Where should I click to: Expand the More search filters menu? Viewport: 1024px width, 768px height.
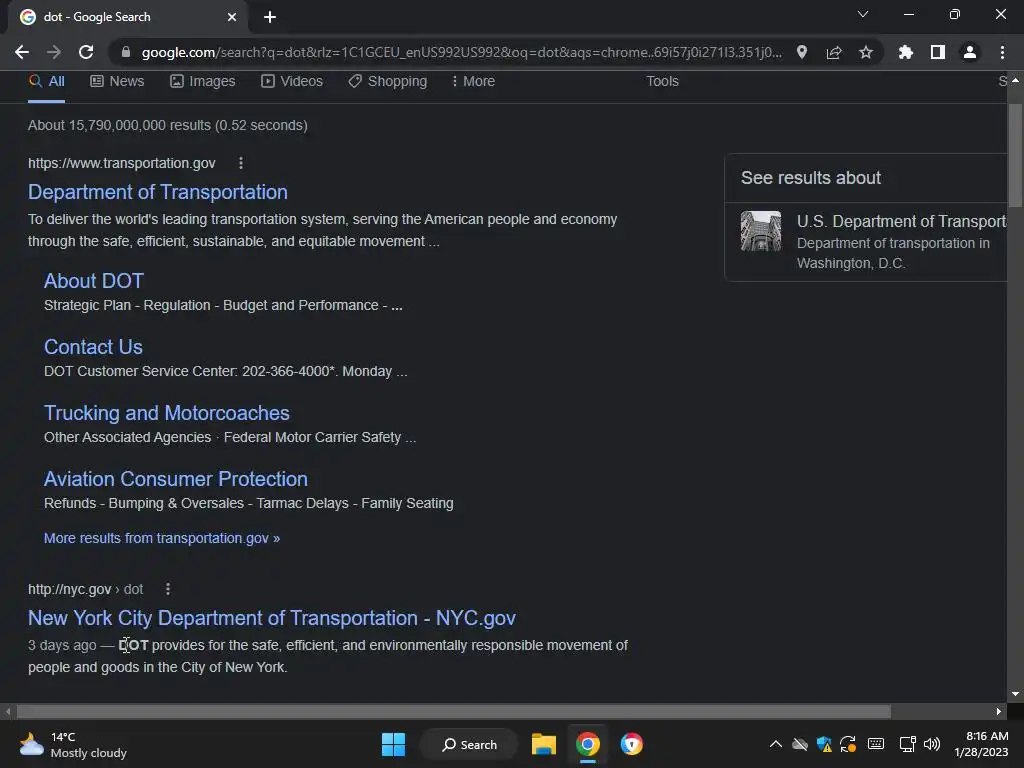pyautogui.click(x=473, y=82)
